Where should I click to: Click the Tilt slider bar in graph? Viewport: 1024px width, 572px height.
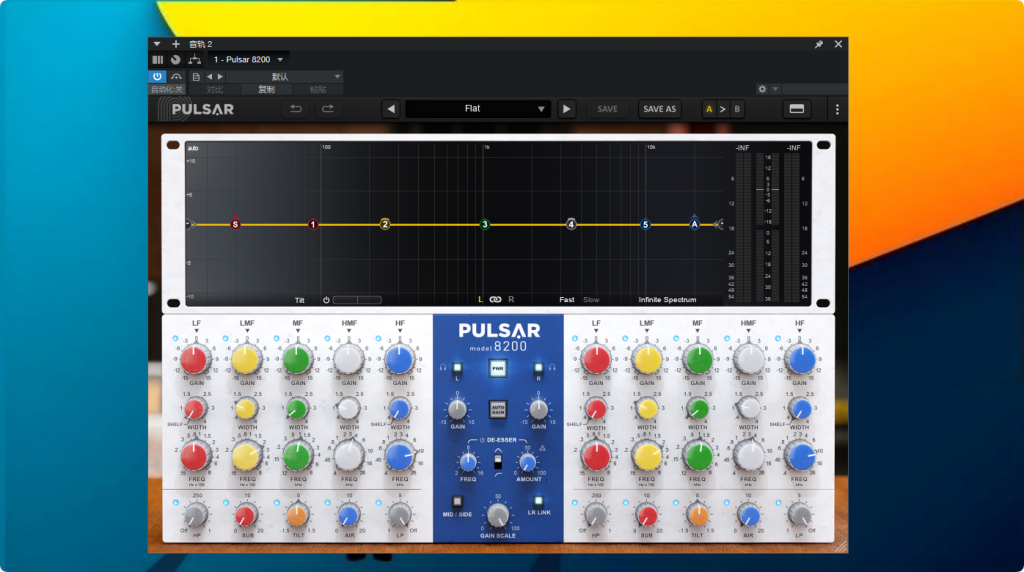357,300
